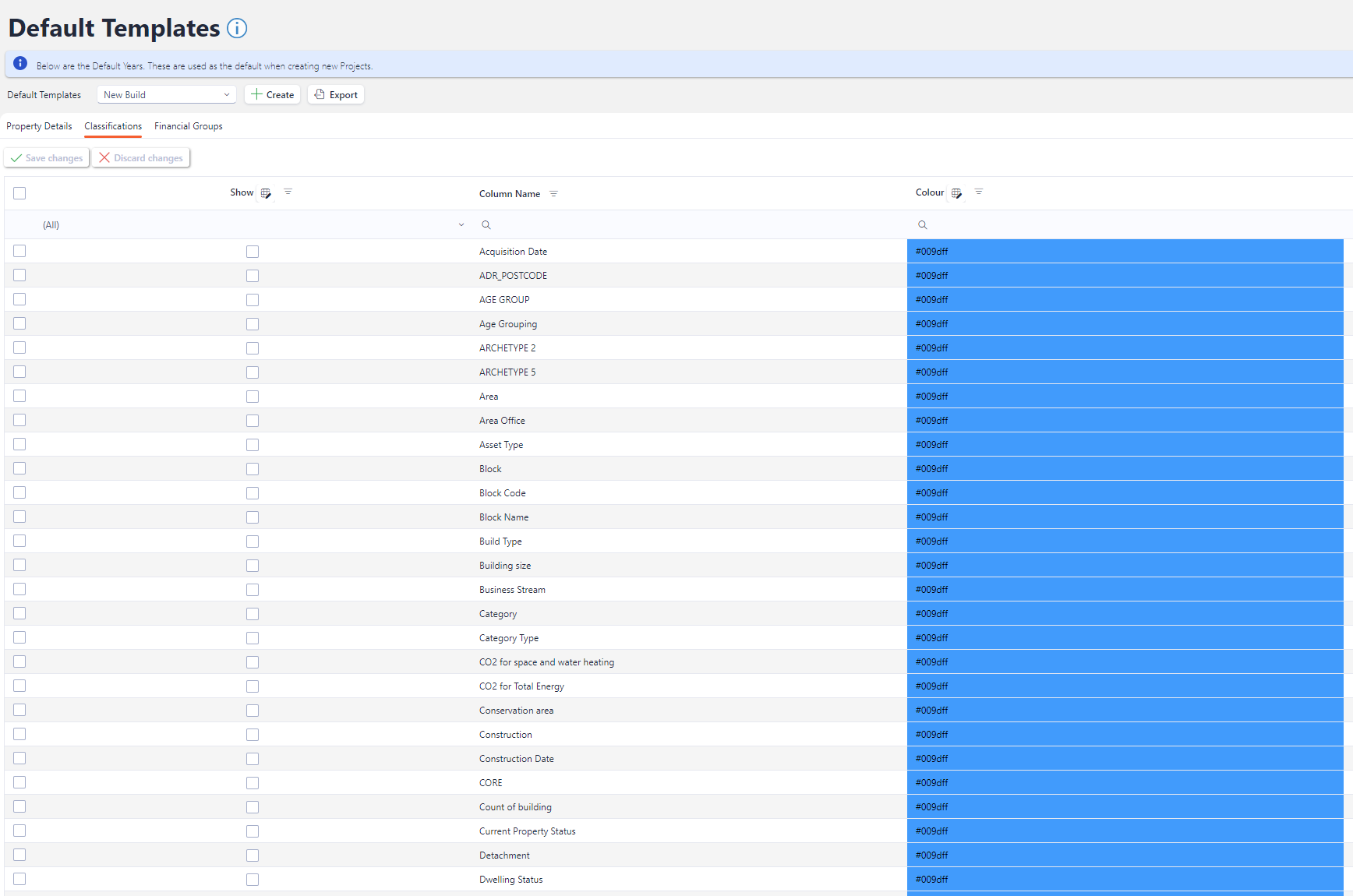Open the filter menu icon for Show column
The image size is (1353, 896).
tap(288, 192)
